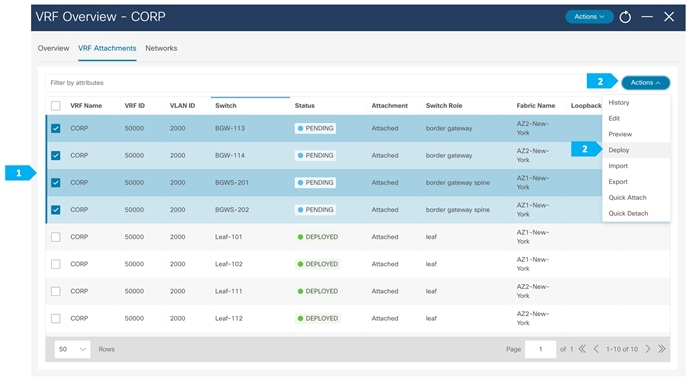Go to the previous page arrow

coord(596,349)
